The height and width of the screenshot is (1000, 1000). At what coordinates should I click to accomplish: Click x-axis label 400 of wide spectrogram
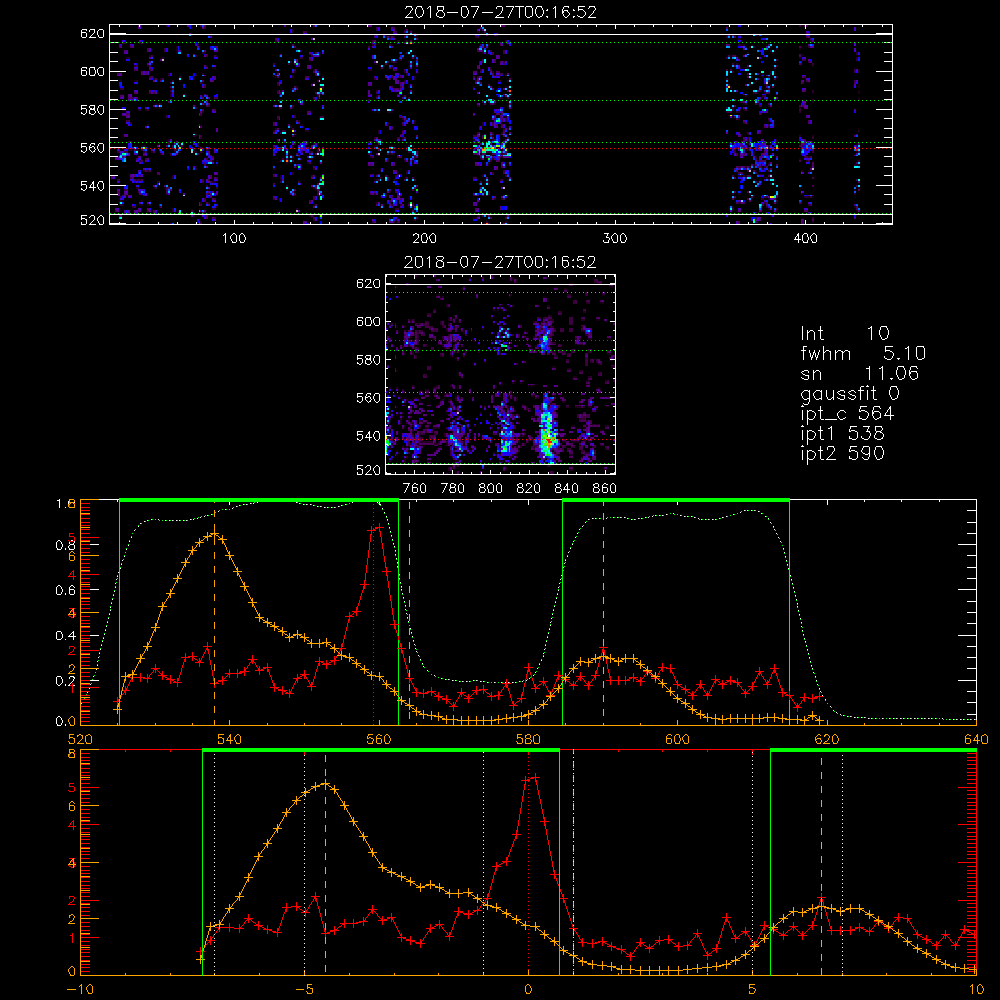[x=805, y=239]
